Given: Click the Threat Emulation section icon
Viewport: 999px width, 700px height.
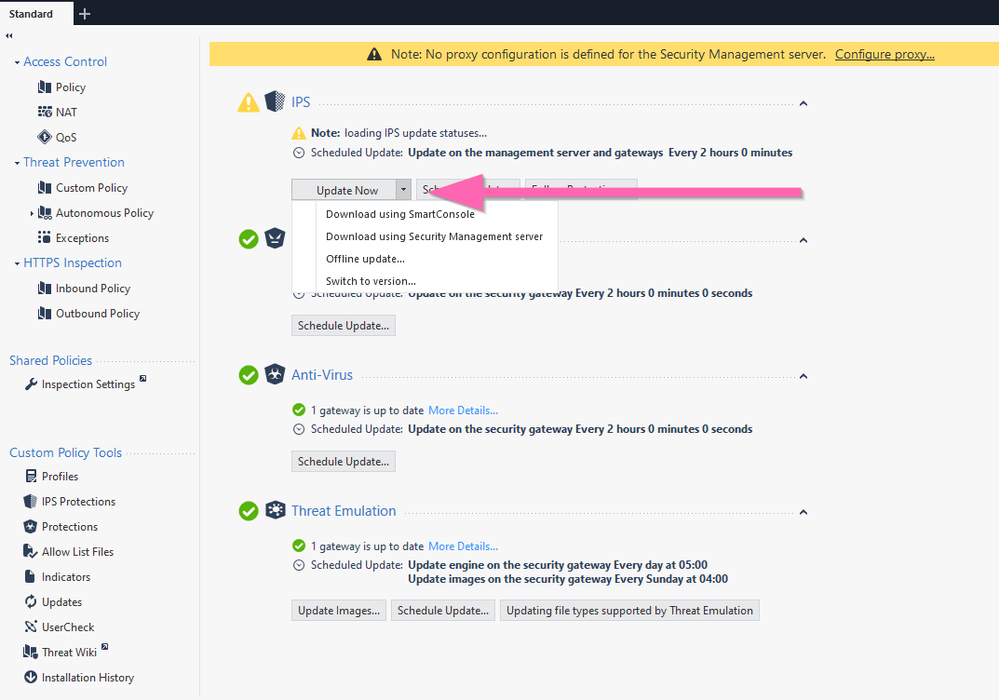Looking at the screenshot, I should [275, 510].
